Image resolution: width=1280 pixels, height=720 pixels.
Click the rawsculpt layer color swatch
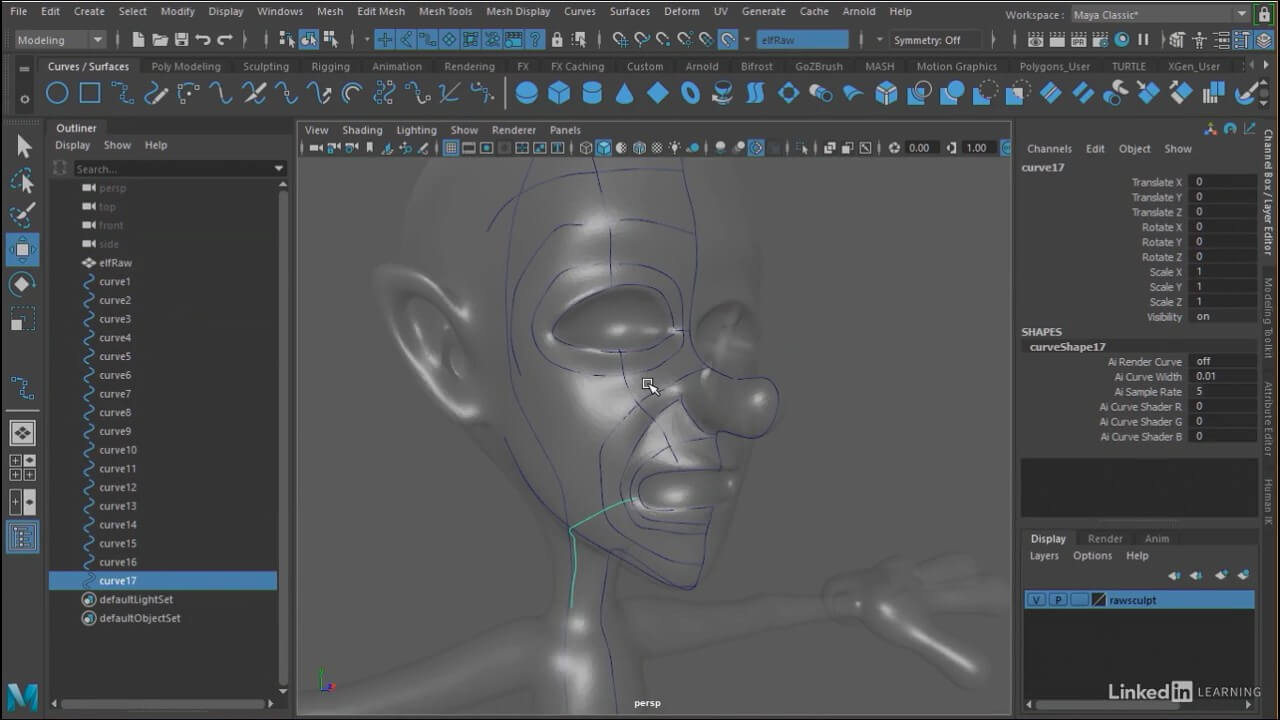(x=1098, y=600)
